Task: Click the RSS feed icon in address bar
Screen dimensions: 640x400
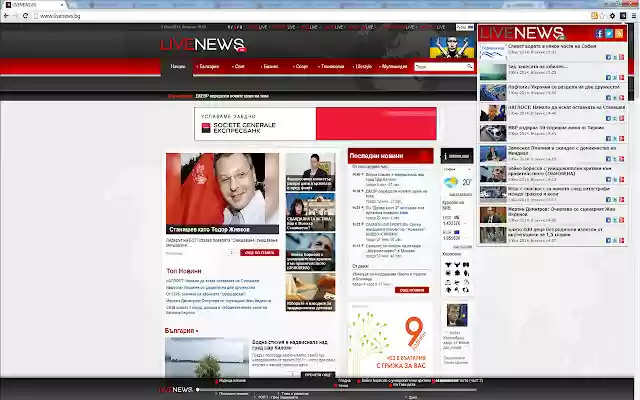Action: [594, 16]
